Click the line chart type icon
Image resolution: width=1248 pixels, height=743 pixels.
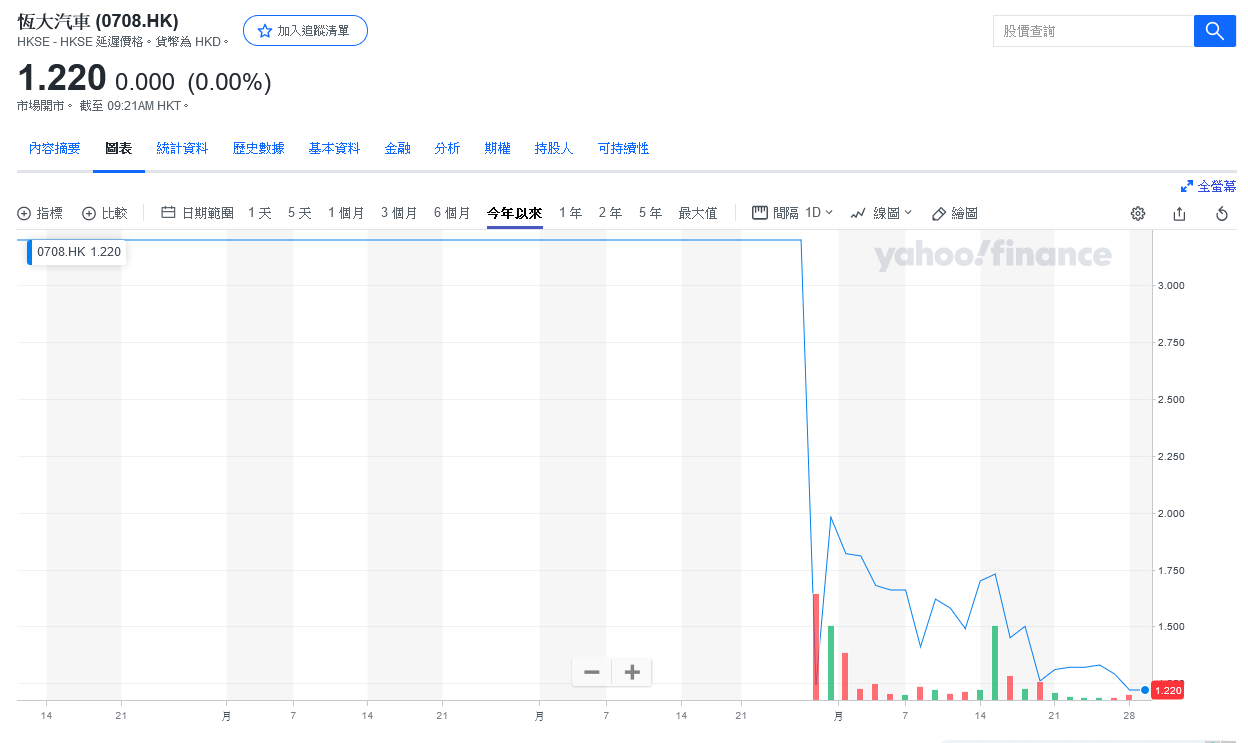coord(858,213)
